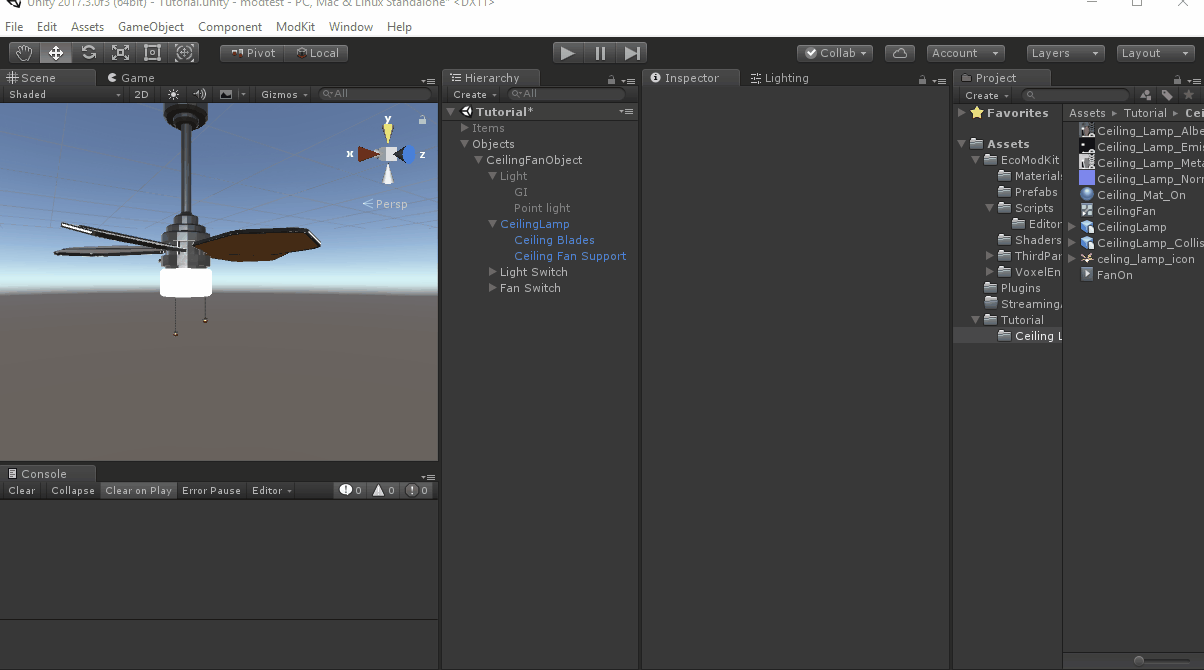Toggle Clear on Play in Console
This screenshot has height=670, width=1204.
[138, 490]
